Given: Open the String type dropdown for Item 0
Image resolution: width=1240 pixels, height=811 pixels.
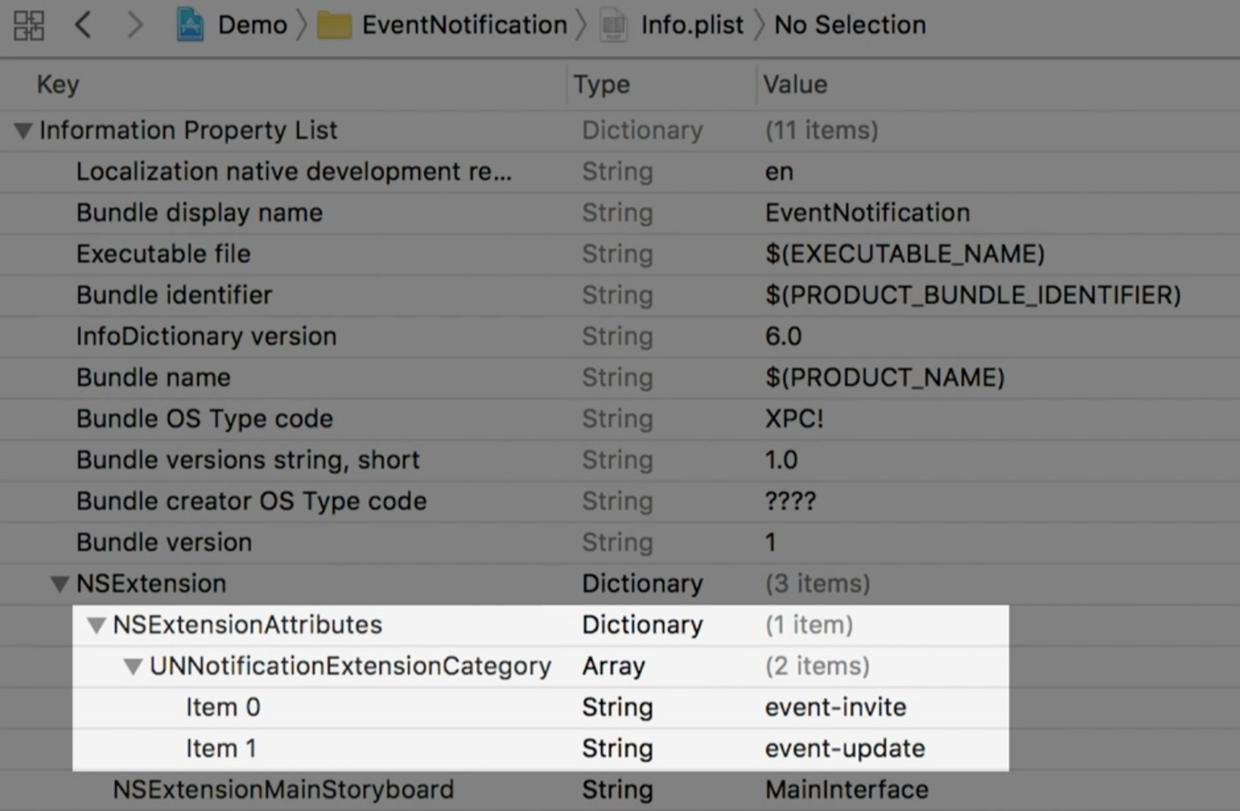Looking at the screenshot, I should point(617,708).
